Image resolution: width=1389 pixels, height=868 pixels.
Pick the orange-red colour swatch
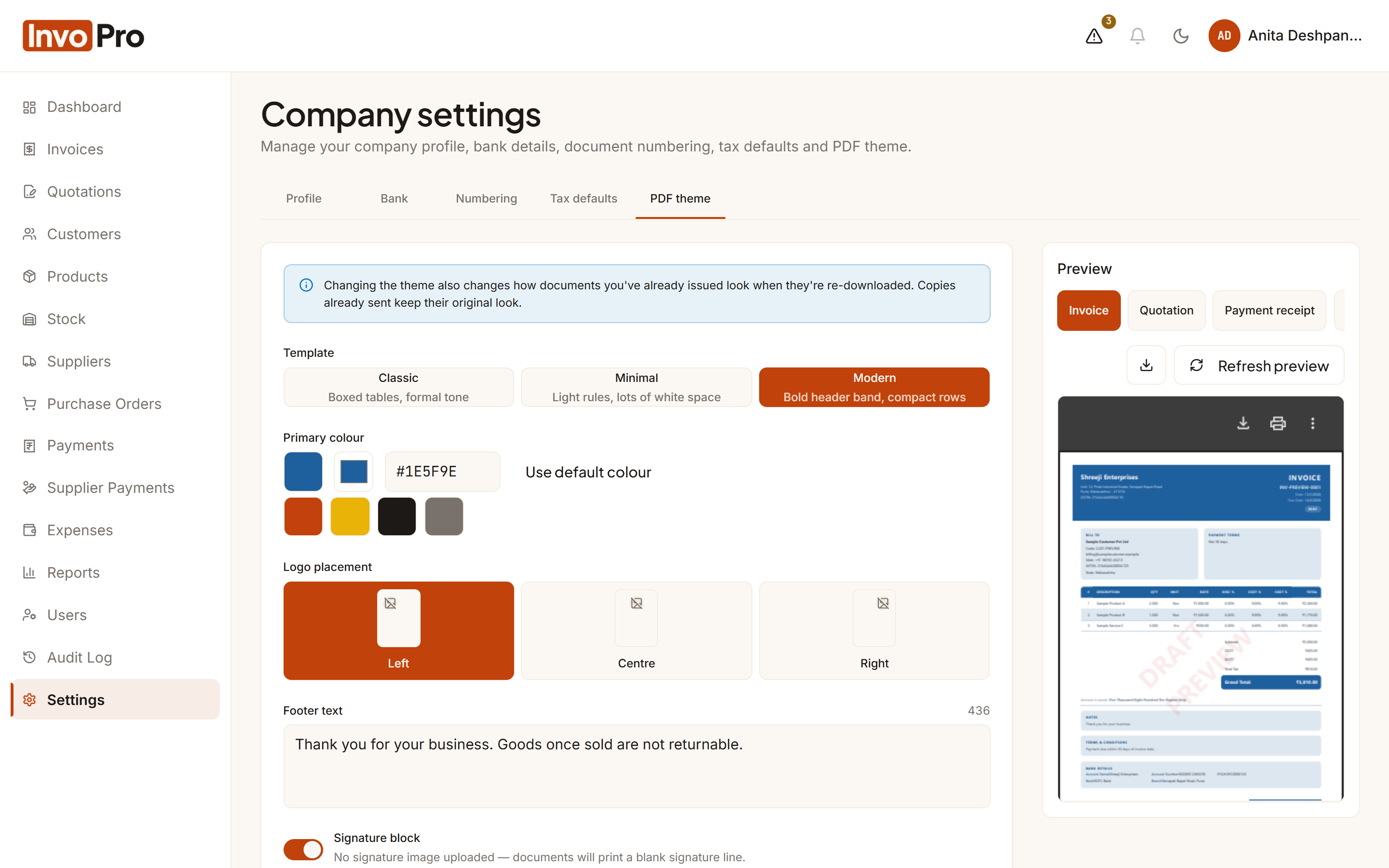[x=303, y=516]
